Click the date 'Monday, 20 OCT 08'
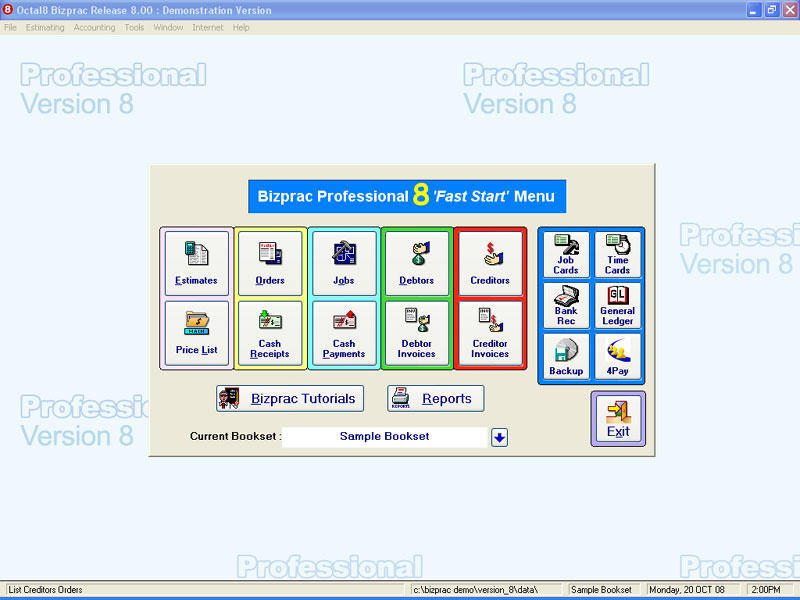800x600 pixels. pos(687,590)
